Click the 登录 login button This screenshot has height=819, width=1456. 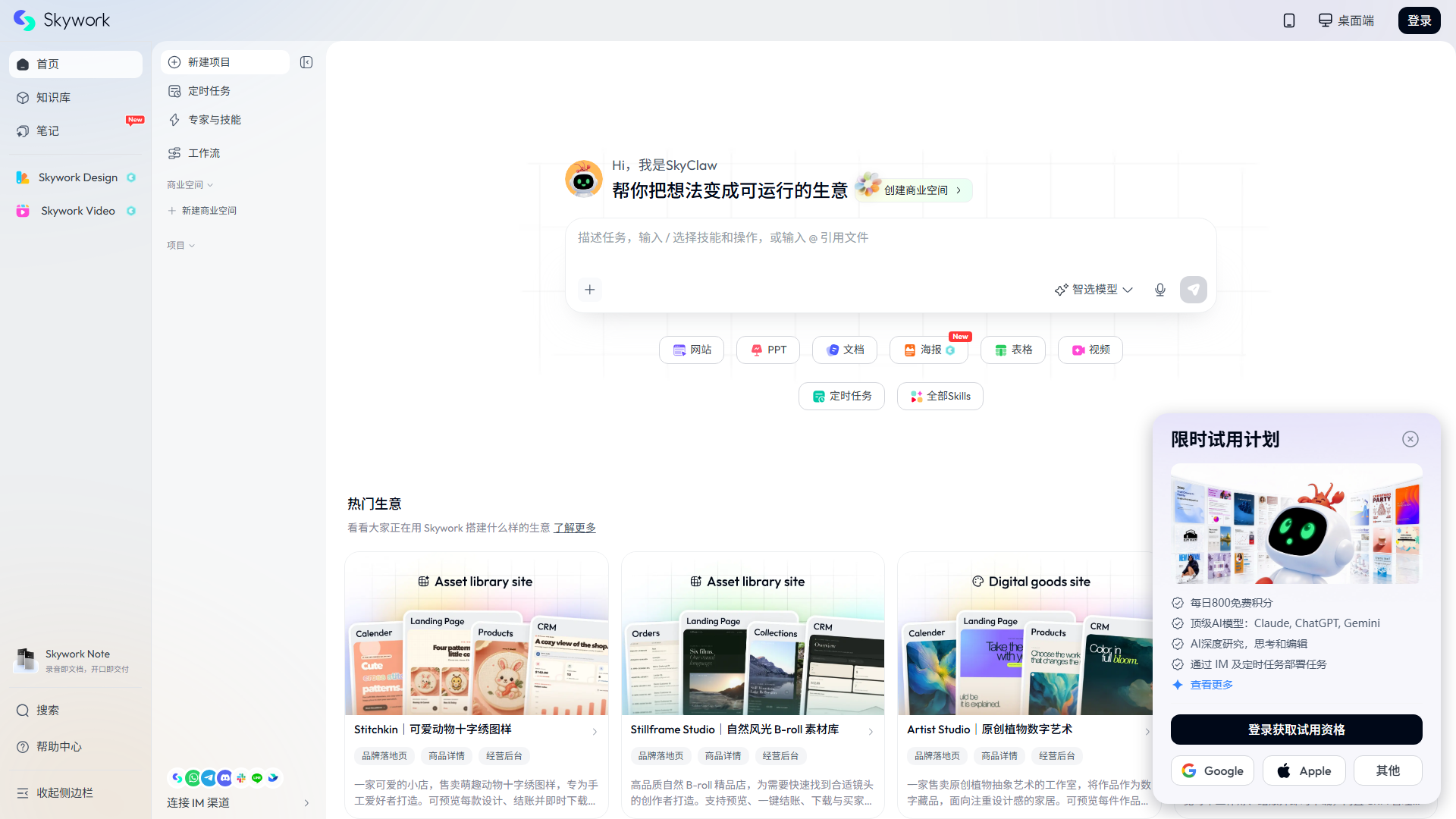click(1419, 20)
